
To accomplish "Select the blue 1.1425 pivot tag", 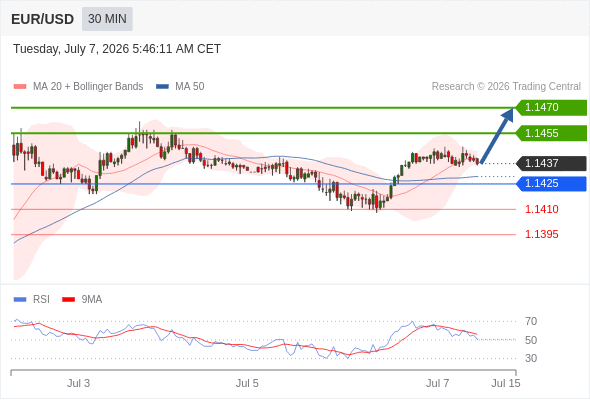I will [551, 184].
